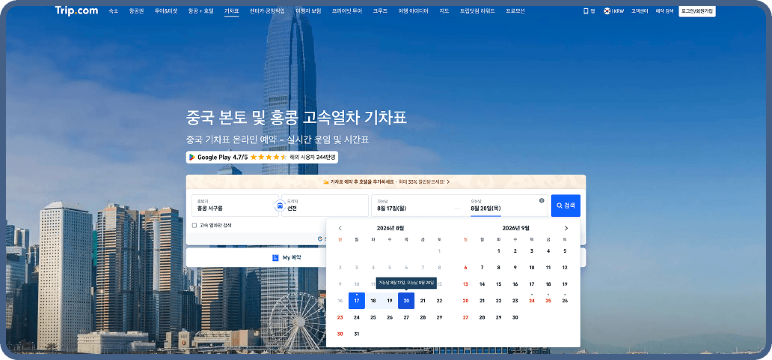Open the 숙소 (hotels) menu
This screenshot has width=772, height=360.
[113, 11]
